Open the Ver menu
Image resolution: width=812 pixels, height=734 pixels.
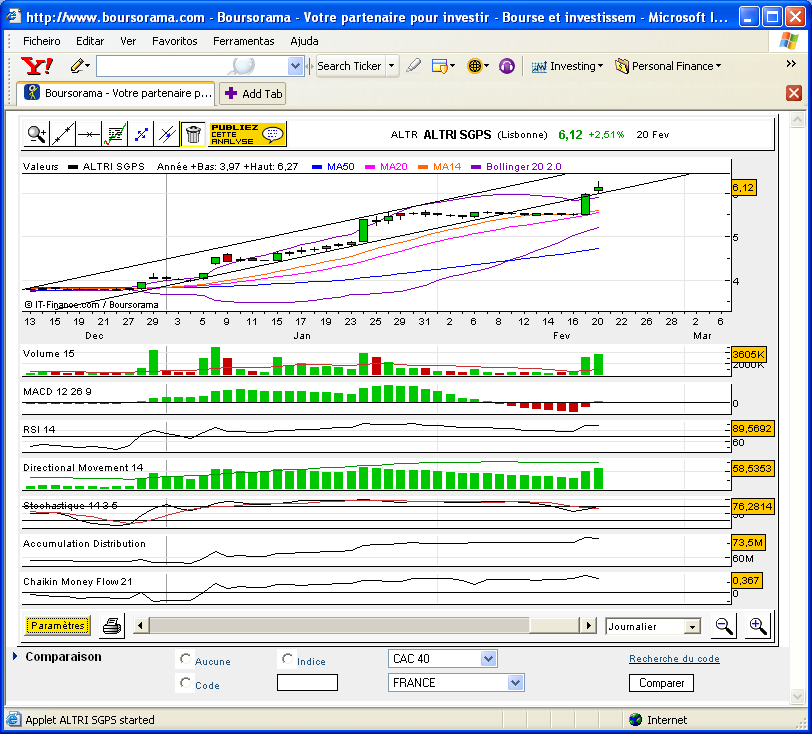click(128, 41)
